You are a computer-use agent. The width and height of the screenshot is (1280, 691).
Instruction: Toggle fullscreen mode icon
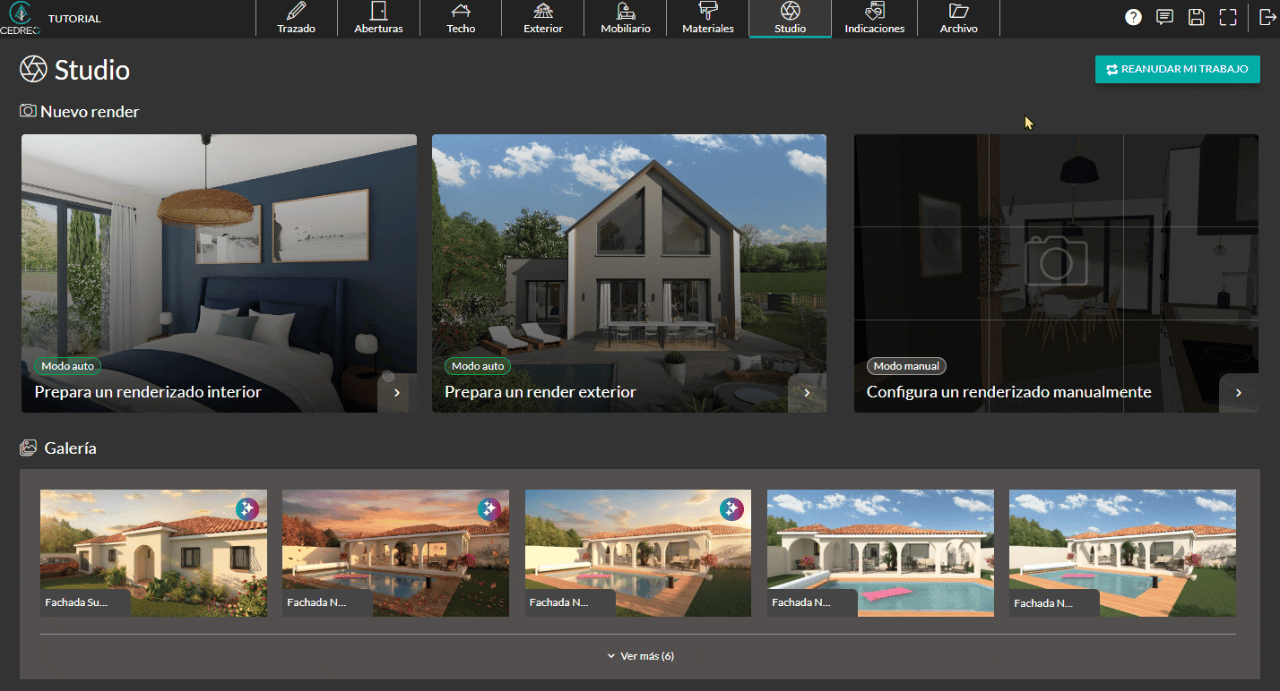click(1228, 17)
